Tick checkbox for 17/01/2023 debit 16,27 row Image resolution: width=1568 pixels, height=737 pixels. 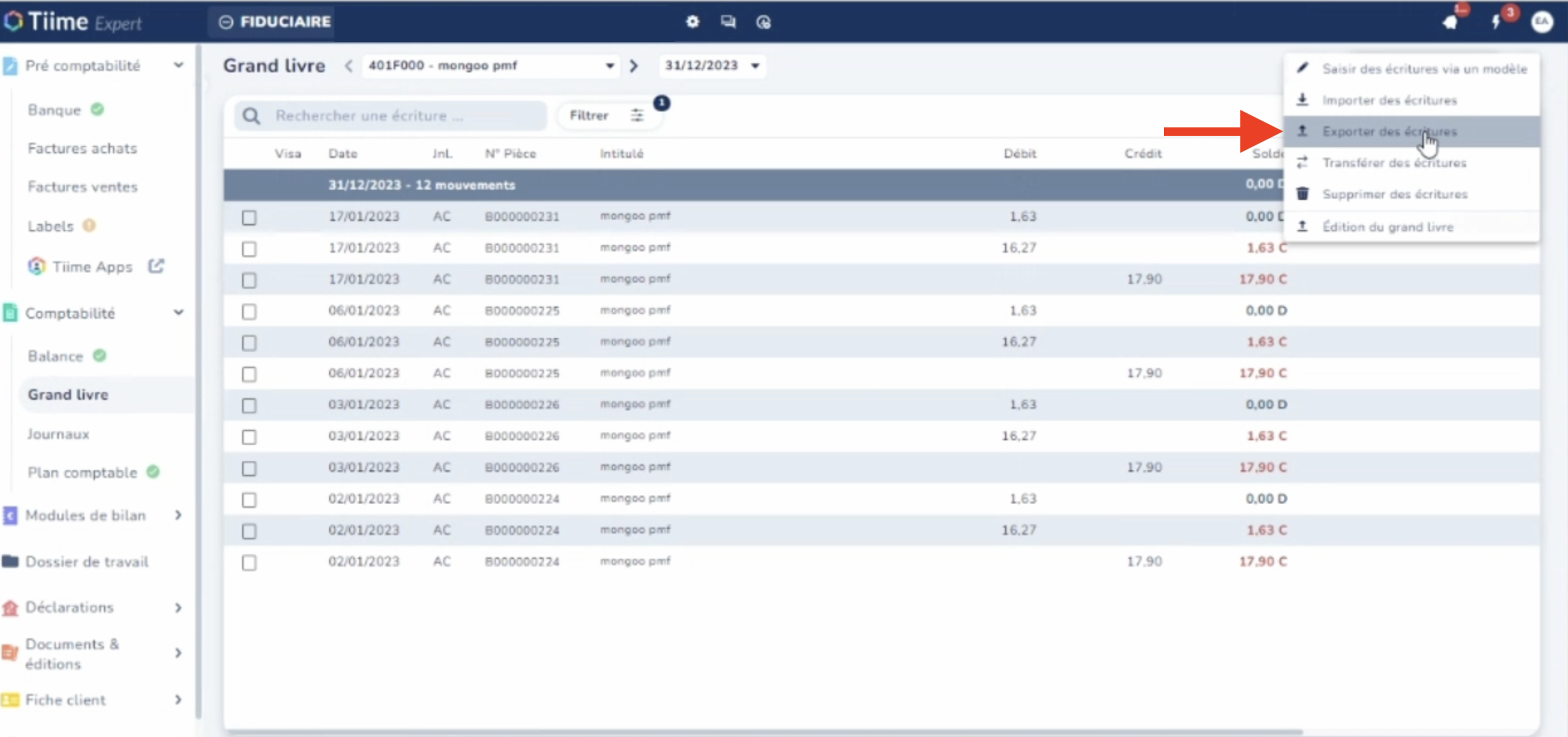[249, 248]
